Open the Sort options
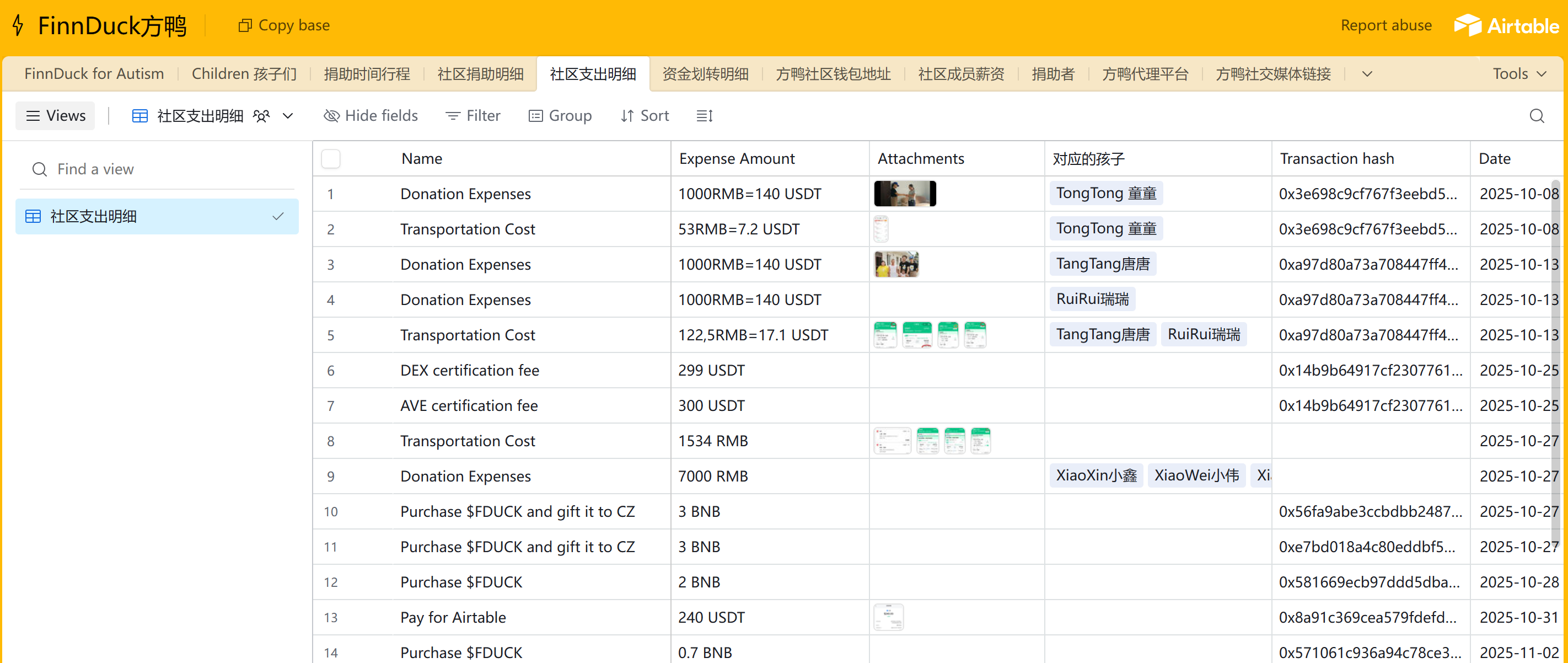Viewport: 1568px width, 663px height. 645,116
